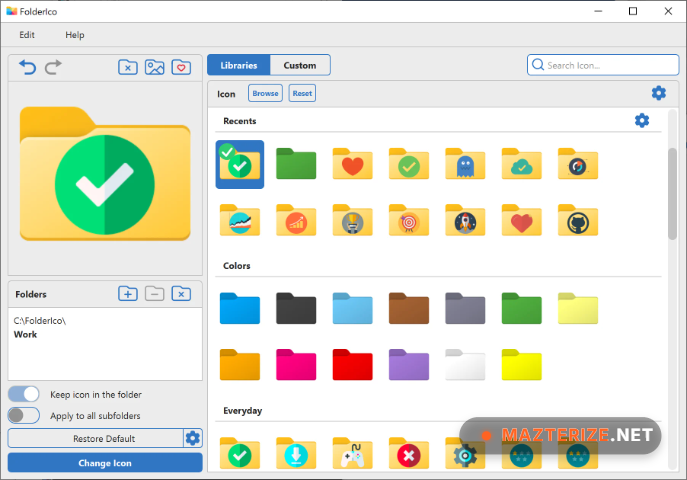687x480 pixels.
Task: Open the Icon panel settings gear
Action: click(659, 93)
